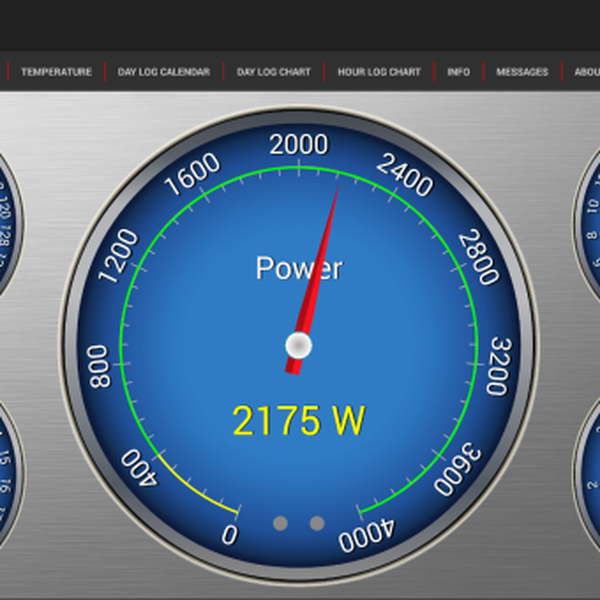Click the 800 mark on power gauge

tap(98, 368)
